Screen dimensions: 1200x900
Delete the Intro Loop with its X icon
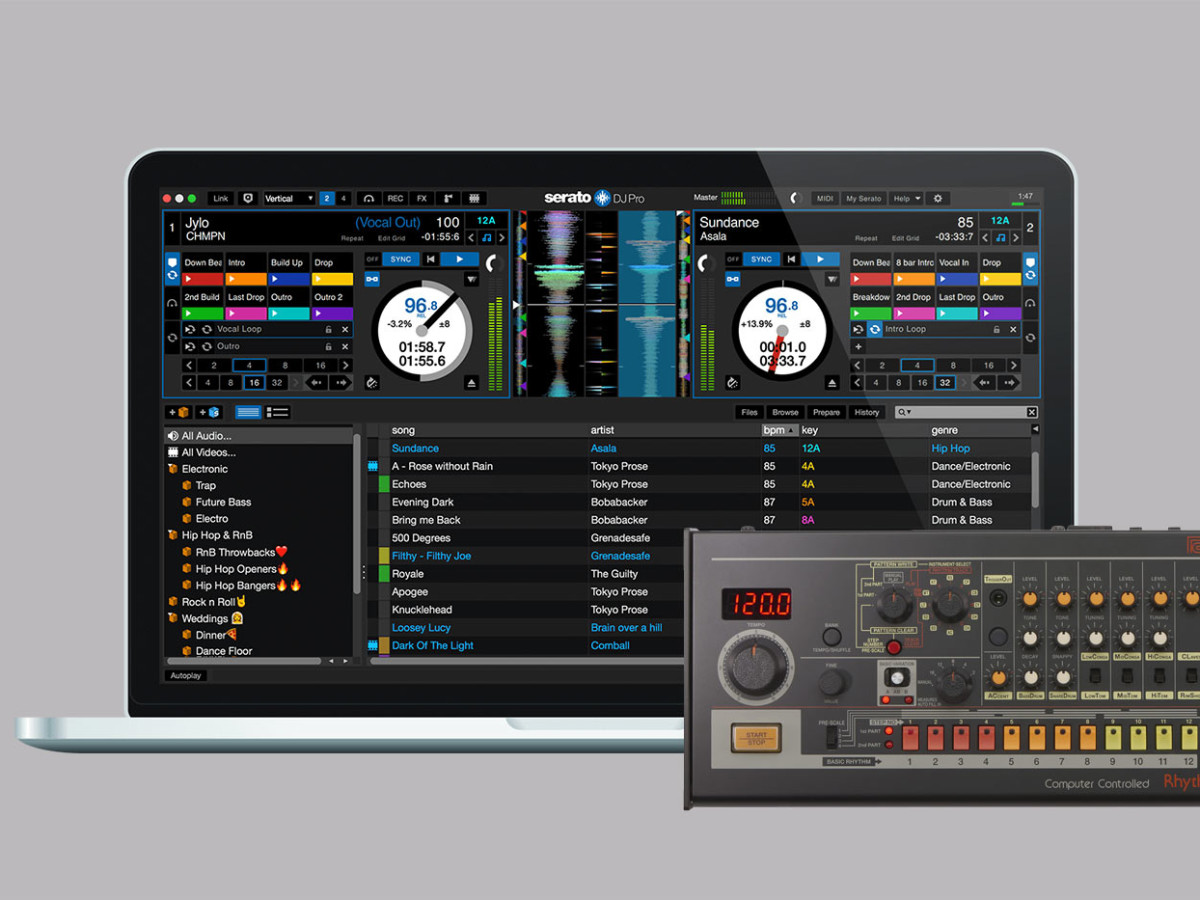(x=1013, y=329)
